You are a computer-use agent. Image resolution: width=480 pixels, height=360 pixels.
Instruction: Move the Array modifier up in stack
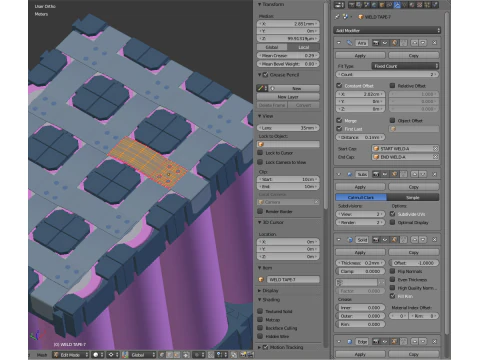[414, 43]
